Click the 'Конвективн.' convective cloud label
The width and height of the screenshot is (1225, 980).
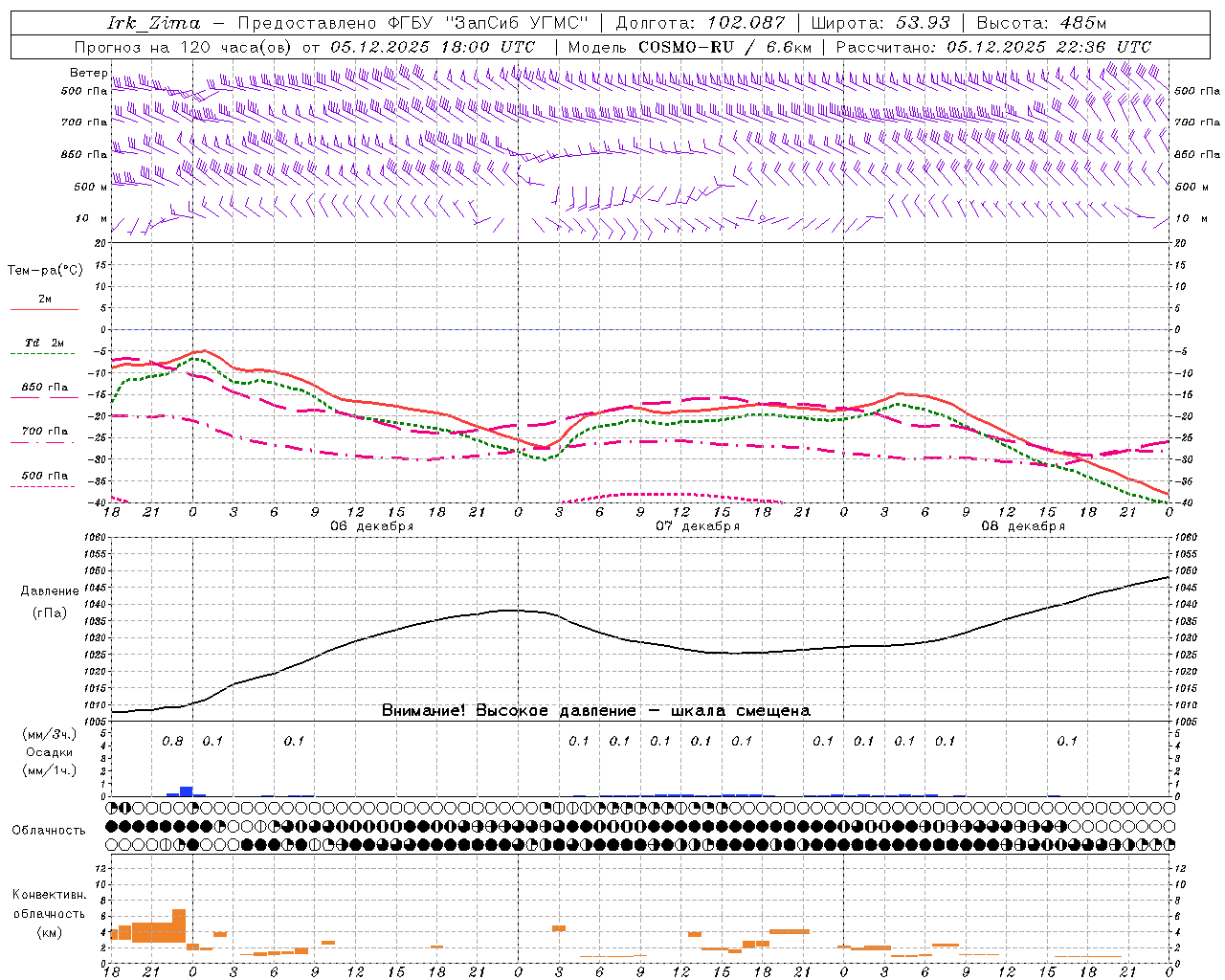(50, 895)
